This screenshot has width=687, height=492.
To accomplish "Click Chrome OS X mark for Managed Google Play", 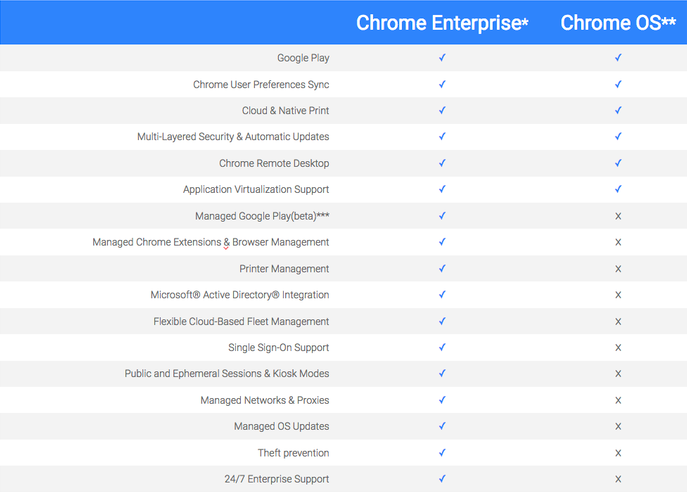I will [x=618, y=216].
